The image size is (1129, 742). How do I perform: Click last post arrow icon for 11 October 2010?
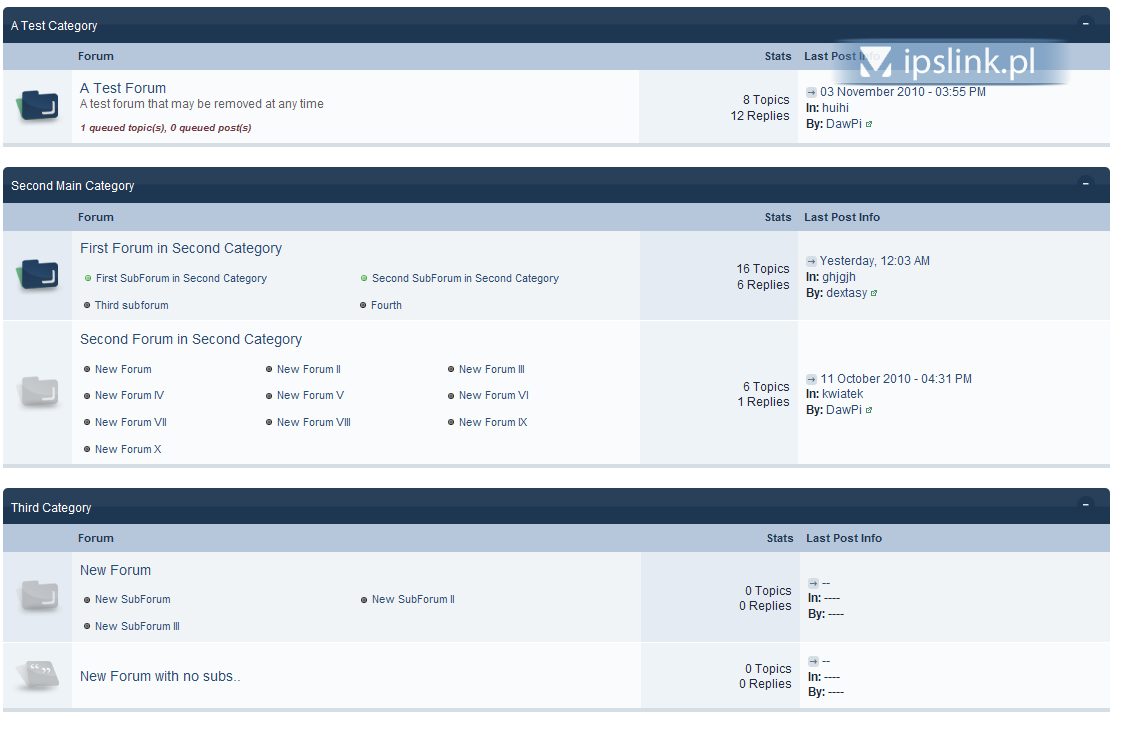811,379
